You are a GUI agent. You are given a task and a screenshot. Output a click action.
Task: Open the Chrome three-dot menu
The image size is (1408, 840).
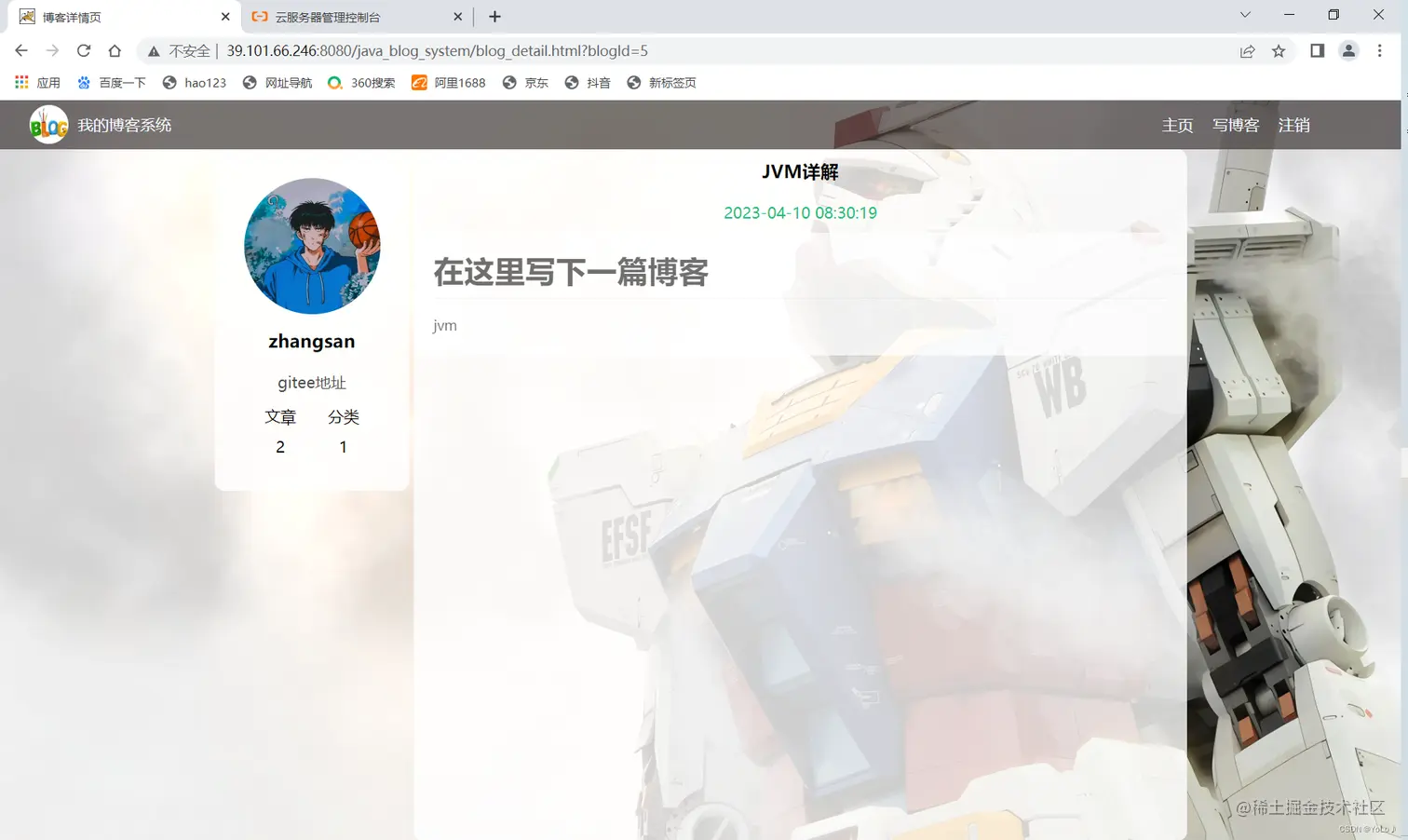pyautogui.click(x=1380, y=51)
